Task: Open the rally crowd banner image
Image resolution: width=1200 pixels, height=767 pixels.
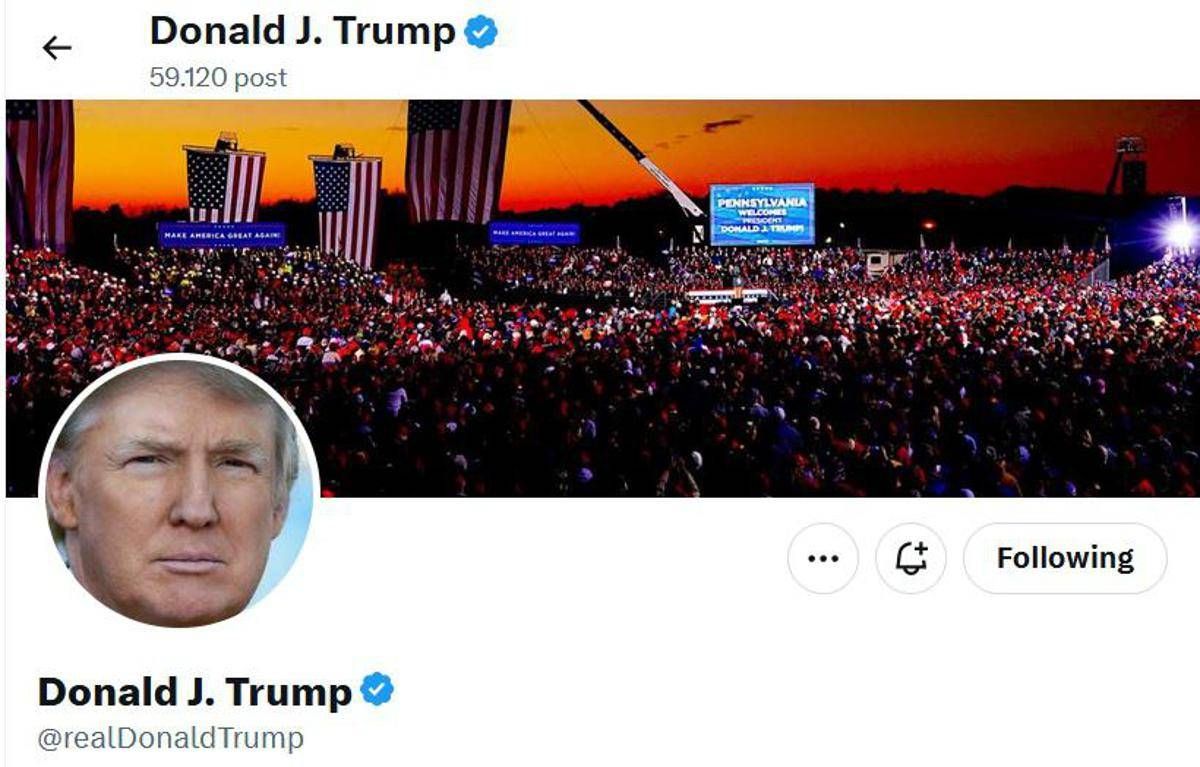Action: [x=602, y=298]
